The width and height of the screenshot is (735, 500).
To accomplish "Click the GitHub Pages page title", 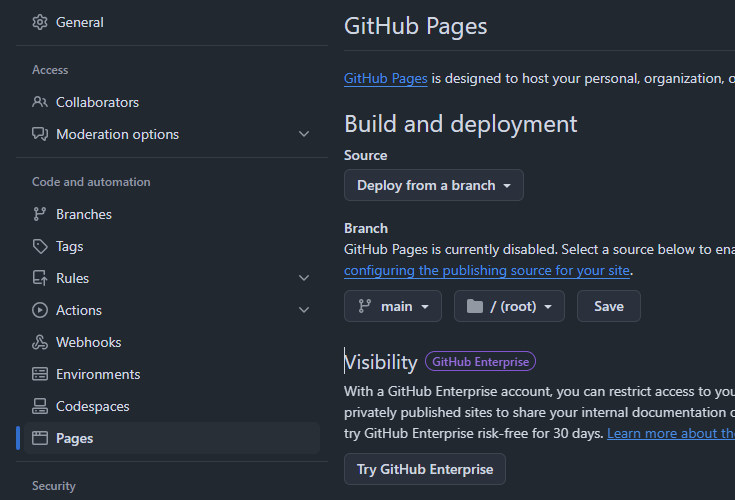I will click(x=415, y=26).
